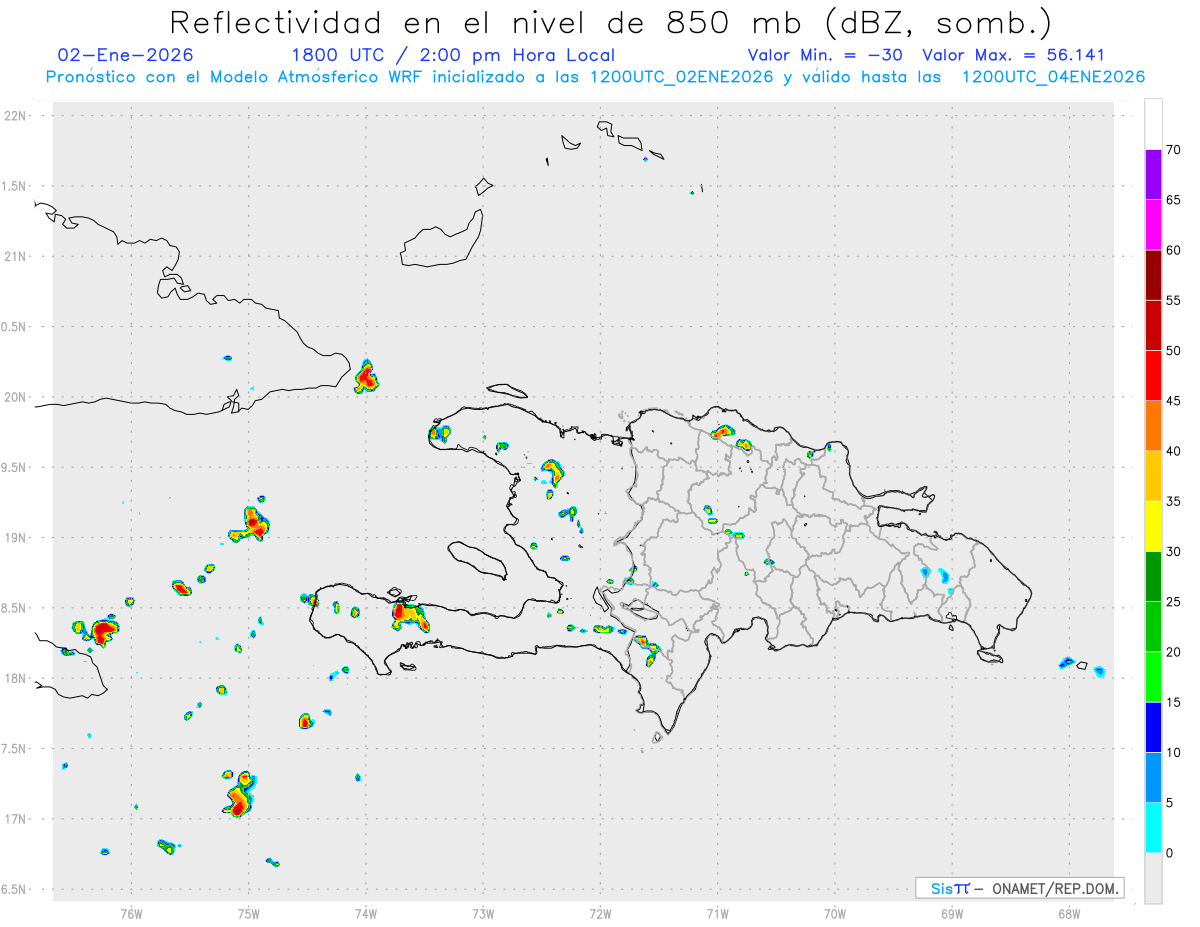Click the colorbar tick value '0'
The width and height of the screenshot is (1200, 927).
tap(1170, 853)
